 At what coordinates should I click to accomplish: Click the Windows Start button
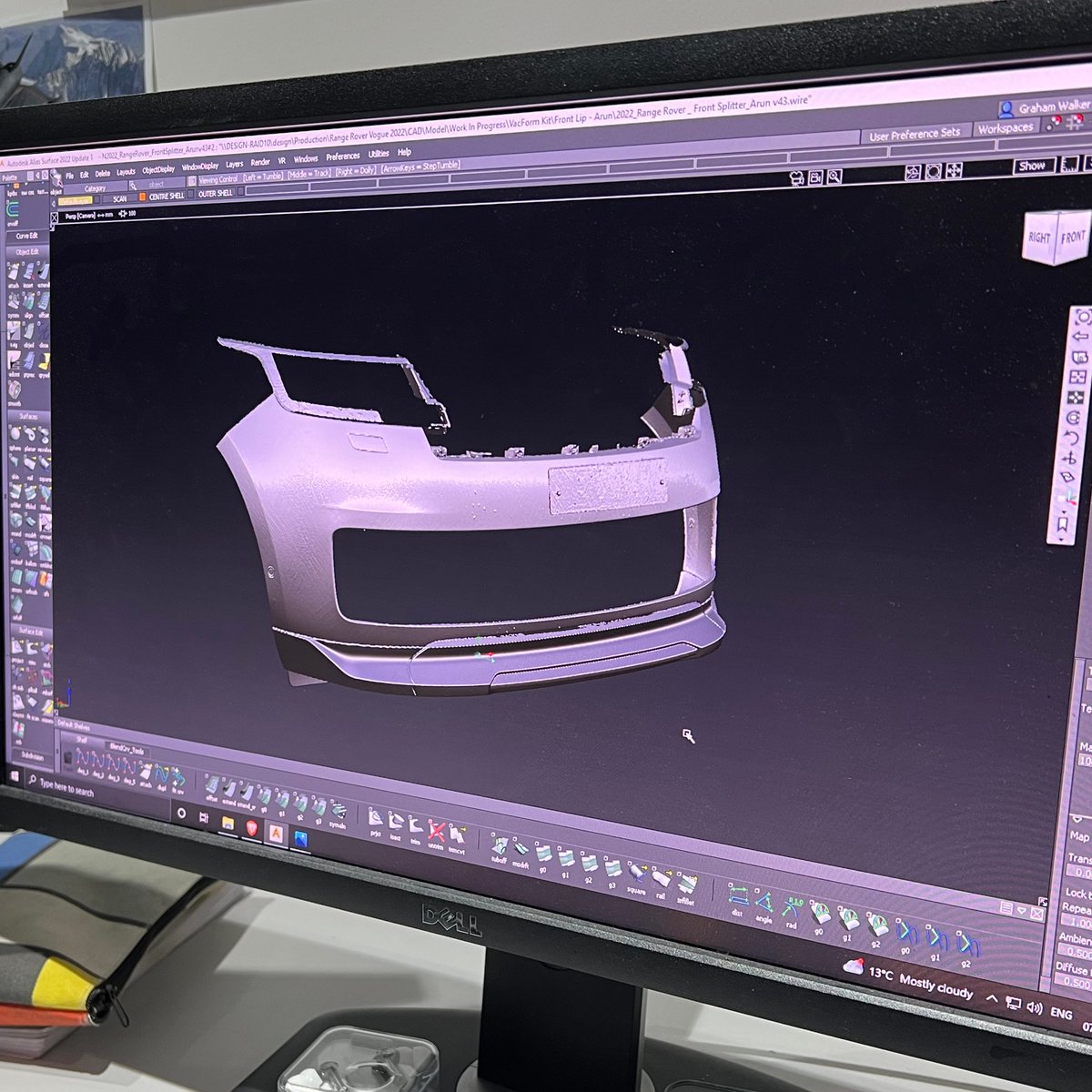[x=15, y=776]
